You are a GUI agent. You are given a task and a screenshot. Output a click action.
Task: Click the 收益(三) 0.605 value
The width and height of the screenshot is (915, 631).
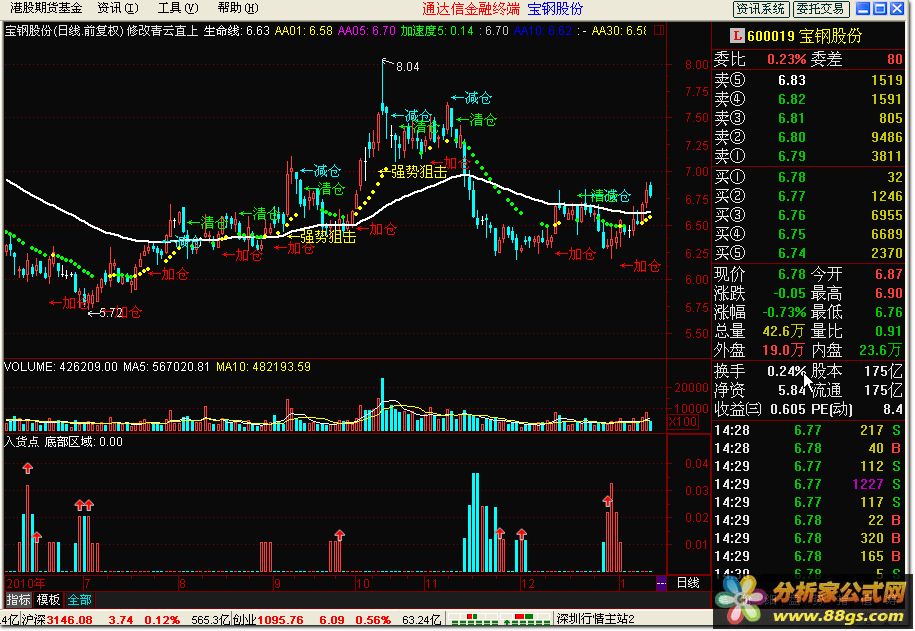point(787,409)
